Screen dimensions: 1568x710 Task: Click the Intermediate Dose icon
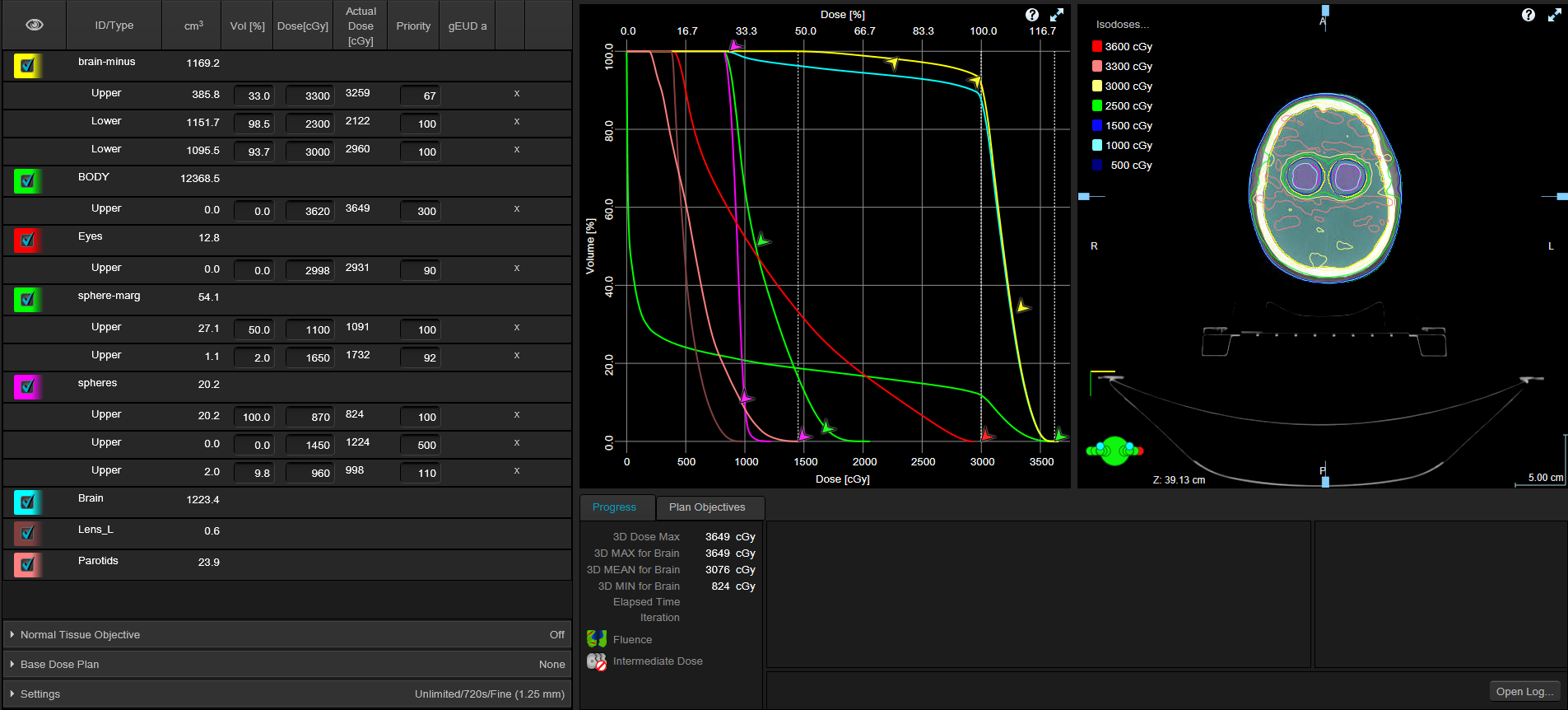(x=597, y=661)
